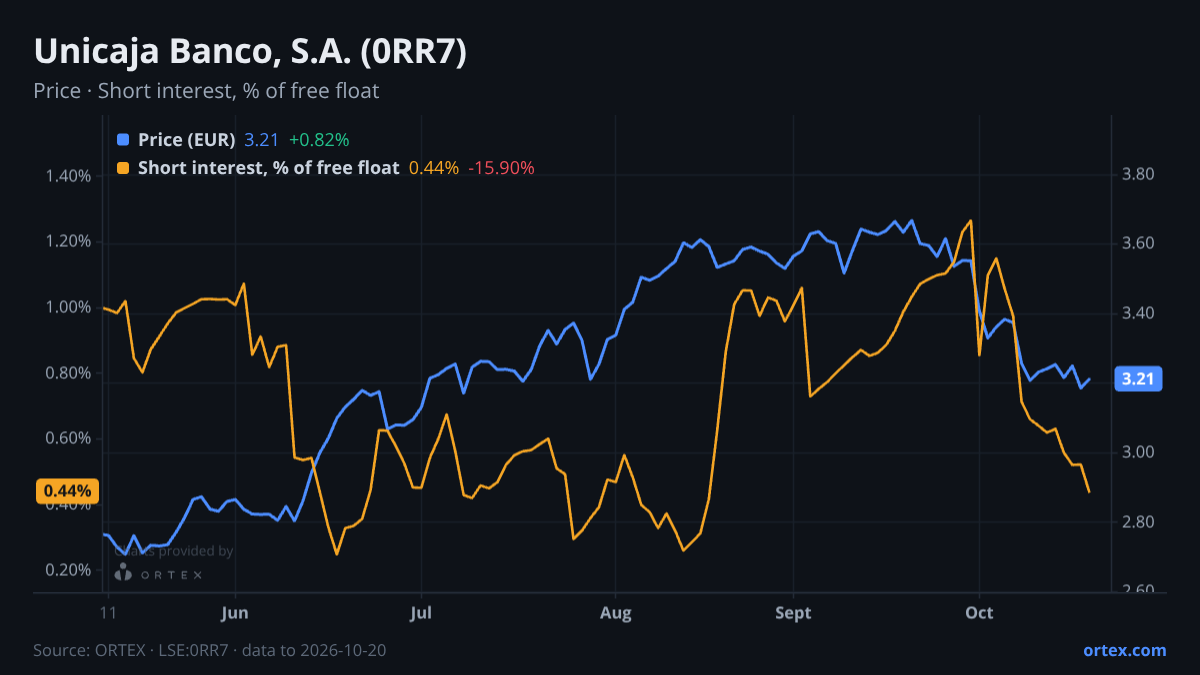Click the Sept x-axis label
The image size is (1200, 675).
pos(793,613)
